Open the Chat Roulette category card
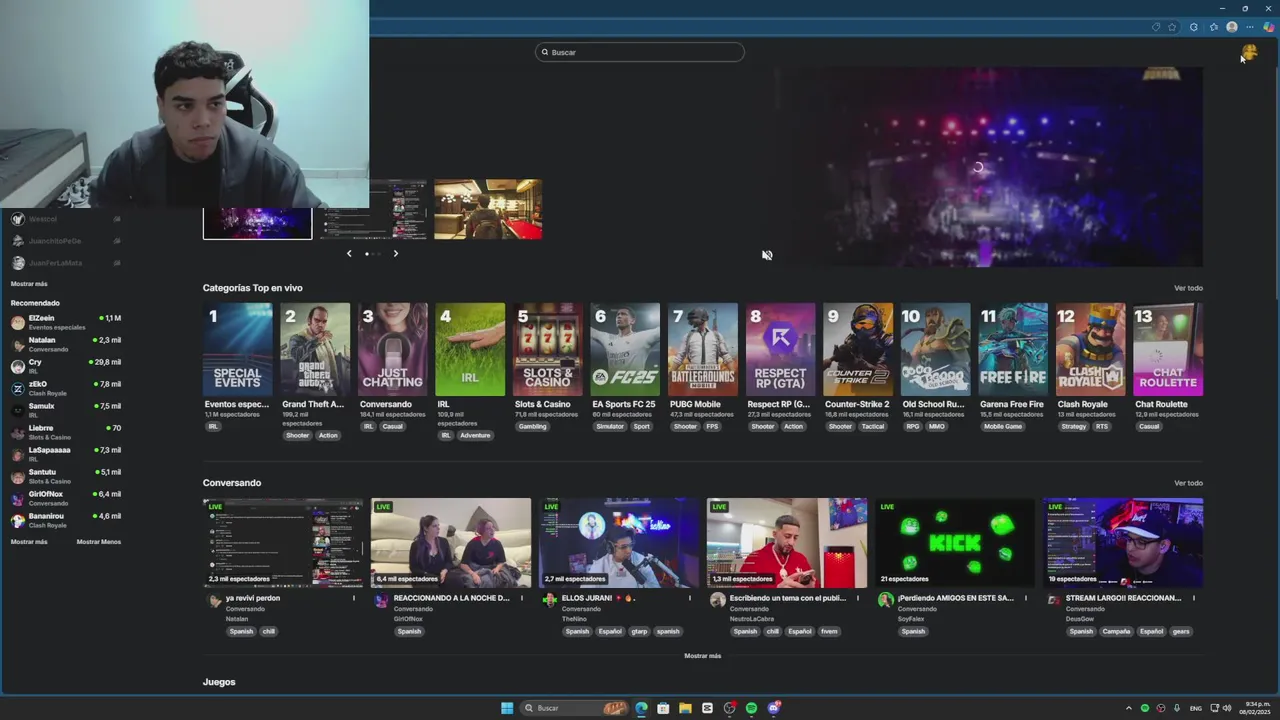 coord(1168,350)
